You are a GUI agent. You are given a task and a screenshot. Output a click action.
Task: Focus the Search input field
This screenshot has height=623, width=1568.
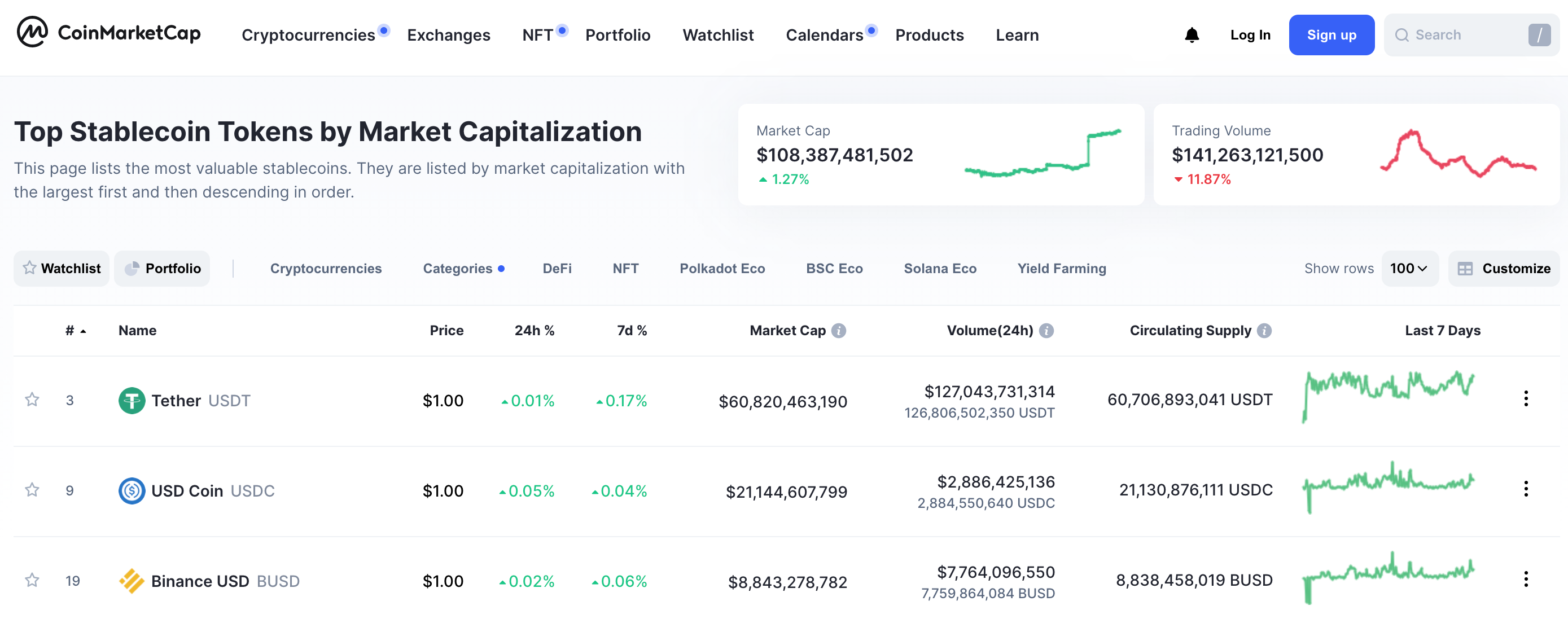pos(1471,34)
